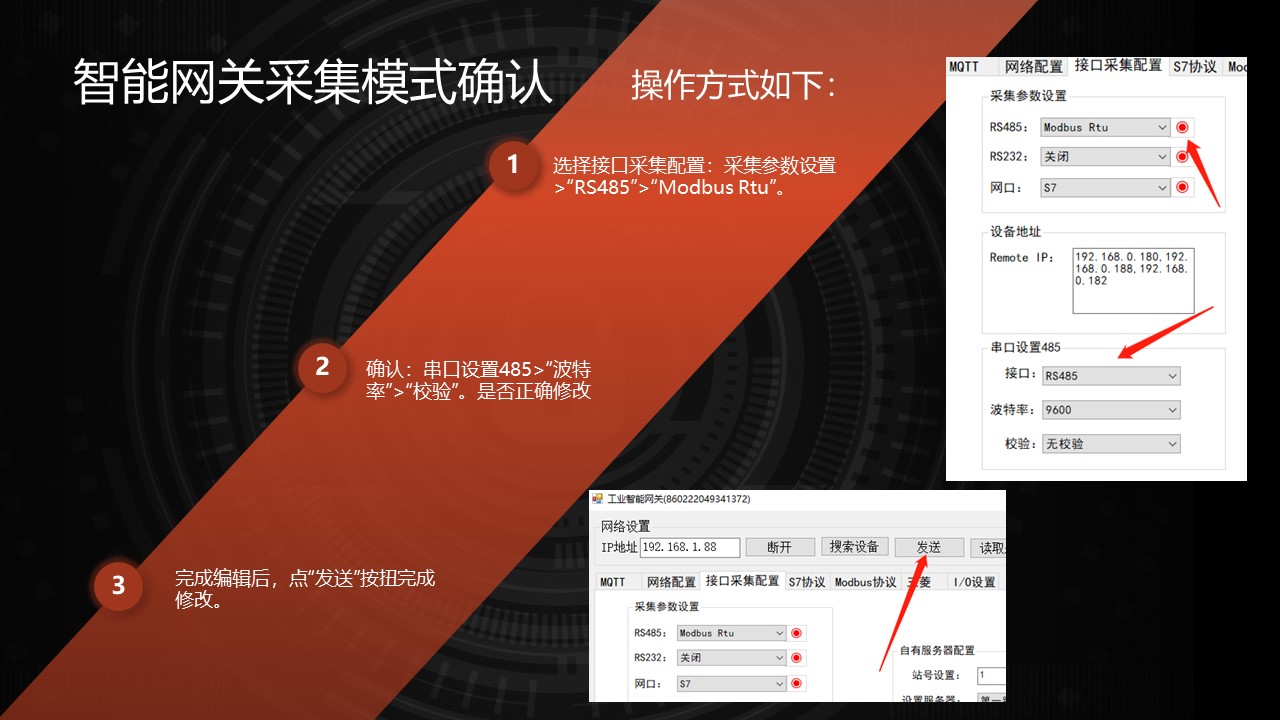The width and height of the screenshot is (1280, 720).
Task: Open 网口 S7 dropdown in lower window
Action: [x=732, y=684]
